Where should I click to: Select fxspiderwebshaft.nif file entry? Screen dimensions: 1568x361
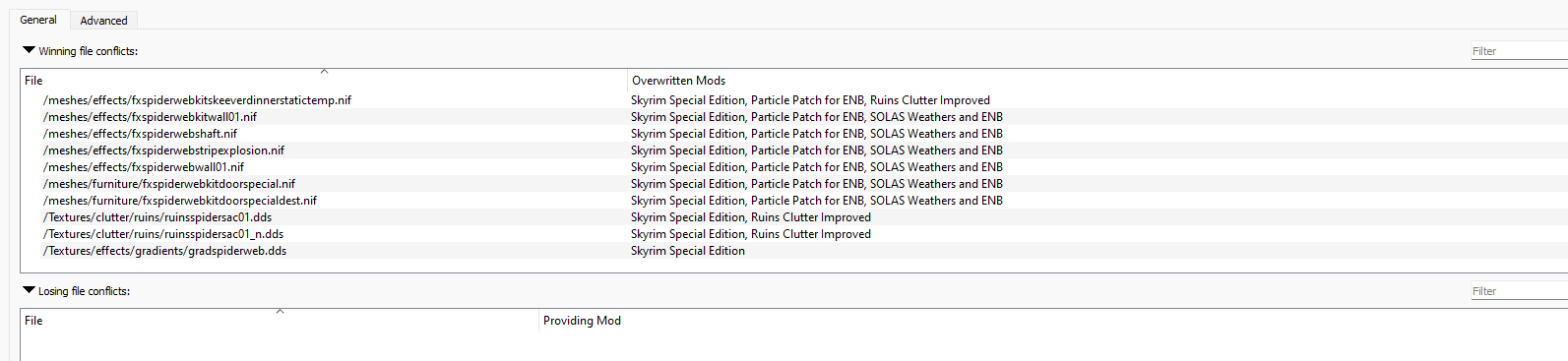click(793, 134)
